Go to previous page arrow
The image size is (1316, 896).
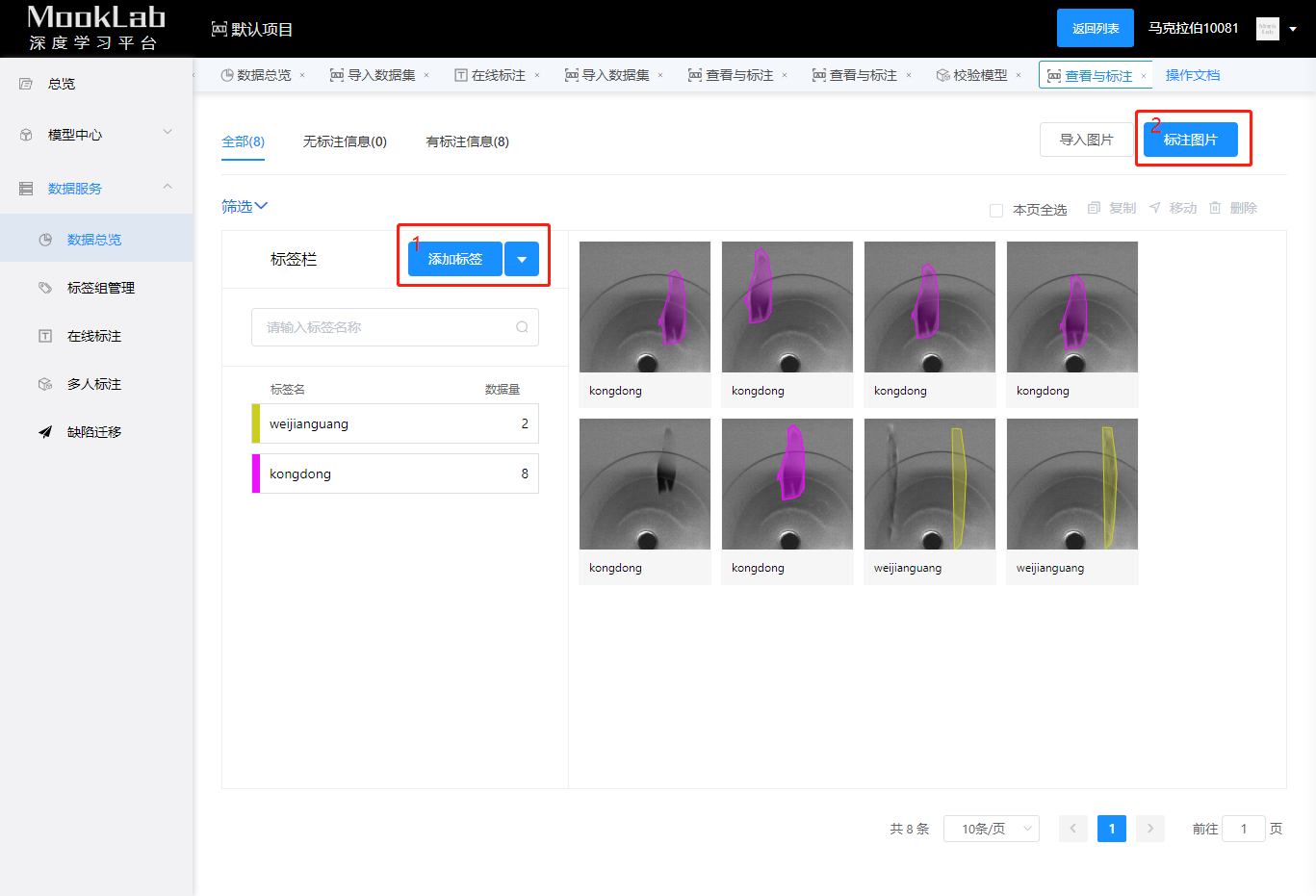tap(1073, 829)
